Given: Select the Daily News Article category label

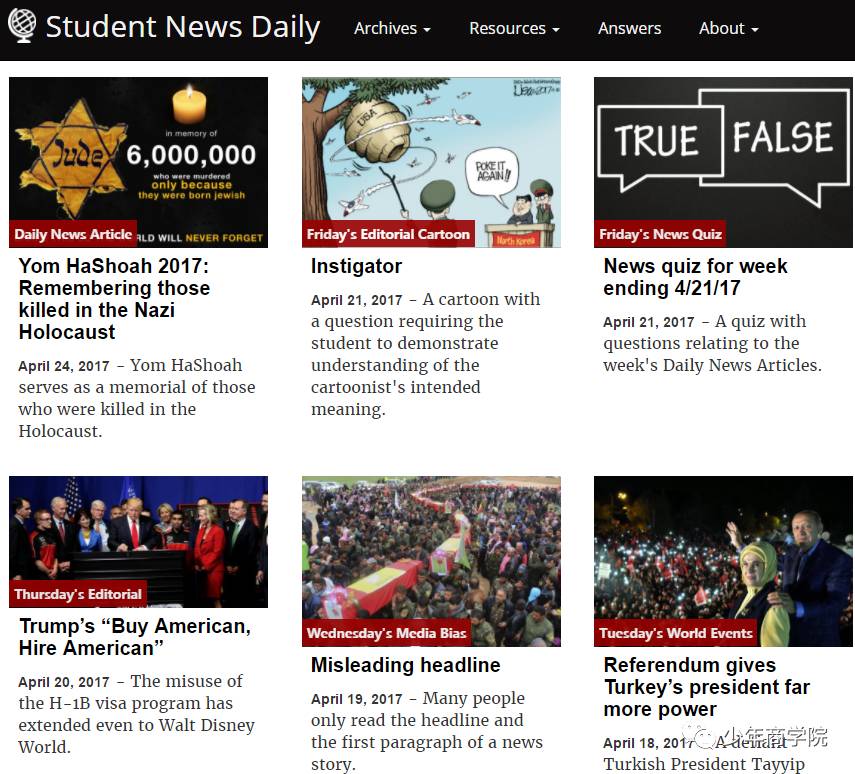Looking at the screenshot, I should point(73,234).
